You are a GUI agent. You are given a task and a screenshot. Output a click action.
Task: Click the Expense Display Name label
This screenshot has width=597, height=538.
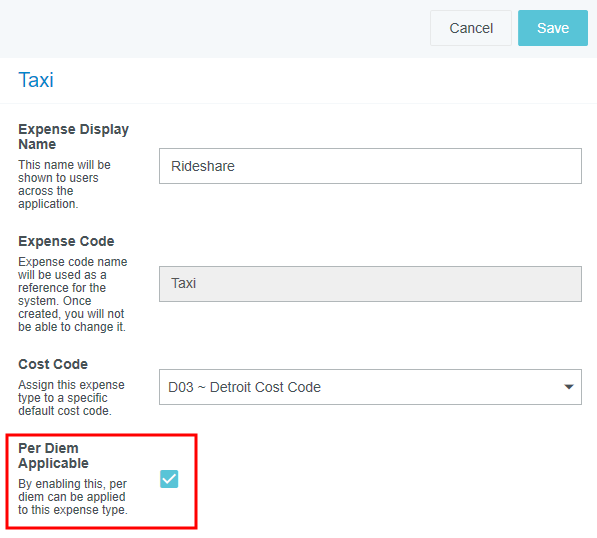tap(73, 137)
